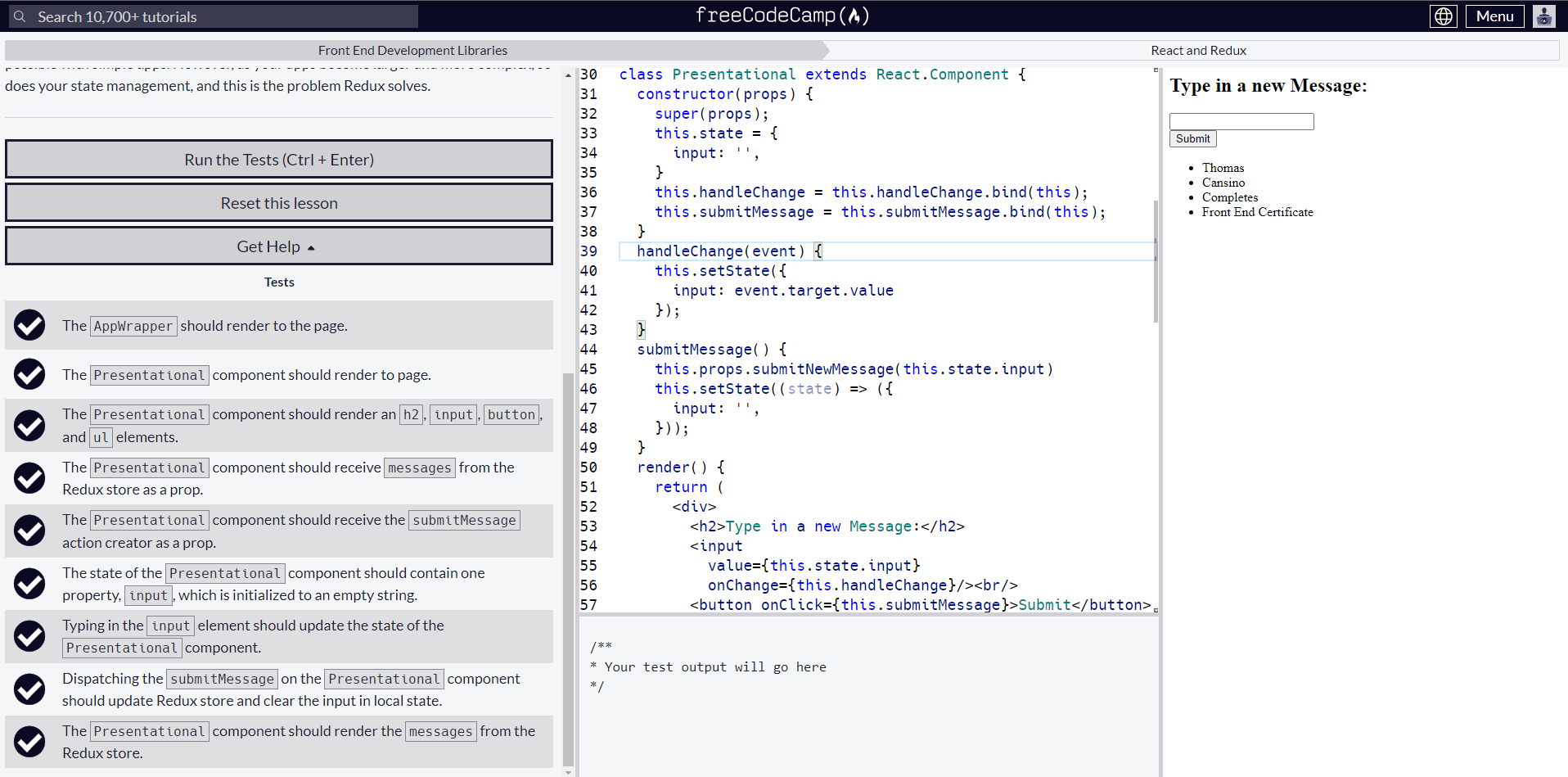Viewport: 1568px width, 777px height.
Task: Click the search magnifier icon
Action: click(x=20, y=16)
